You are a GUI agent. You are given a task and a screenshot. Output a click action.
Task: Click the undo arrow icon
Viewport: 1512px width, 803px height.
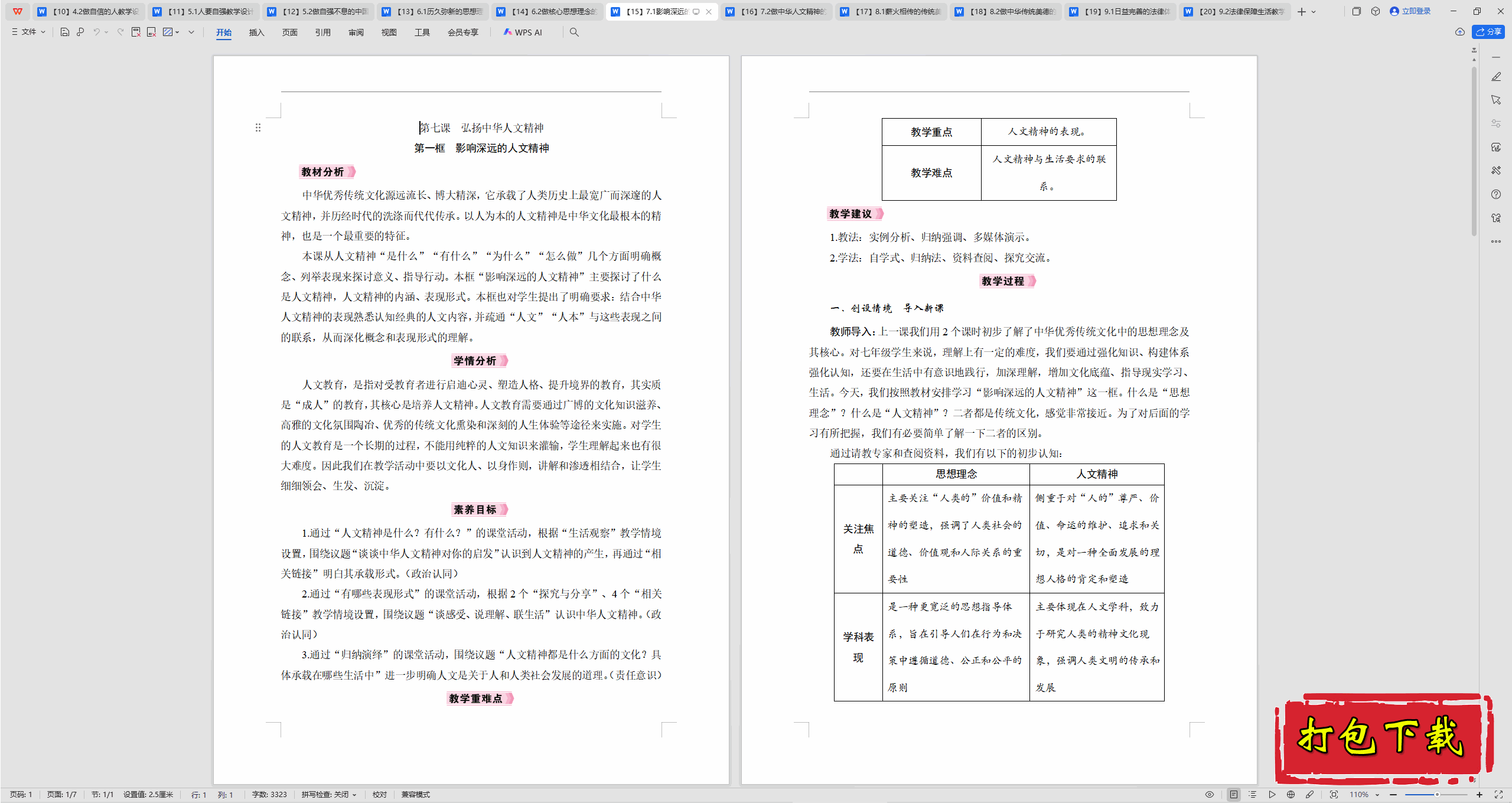click(x=96, y=32)
